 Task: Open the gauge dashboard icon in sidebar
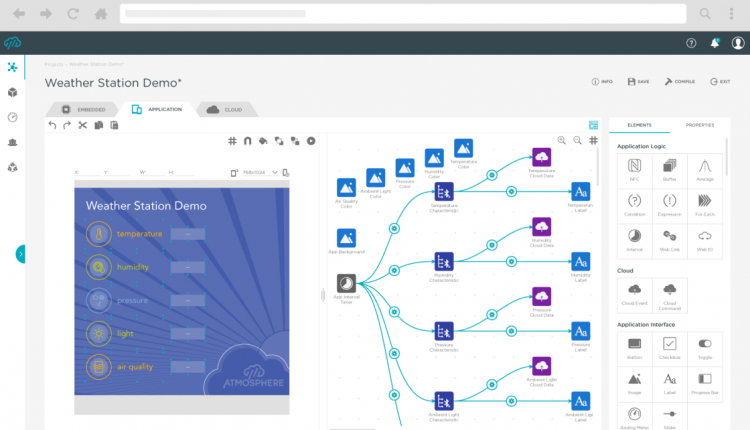pyautogui.click(x=12, y=117)
